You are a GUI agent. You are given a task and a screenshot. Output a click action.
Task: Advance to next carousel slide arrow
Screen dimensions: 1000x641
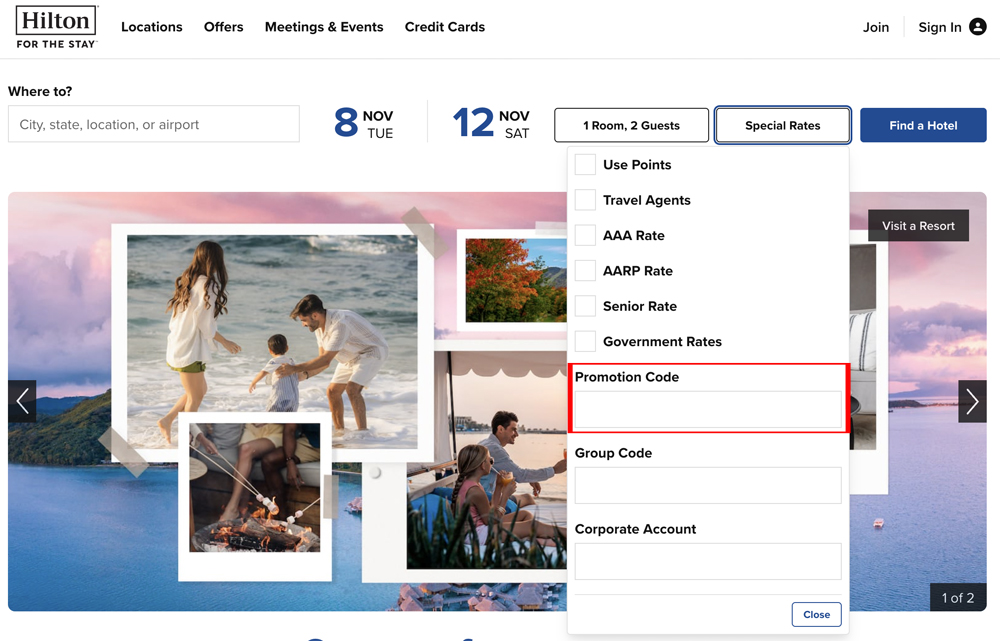click(x=972, y=401)
